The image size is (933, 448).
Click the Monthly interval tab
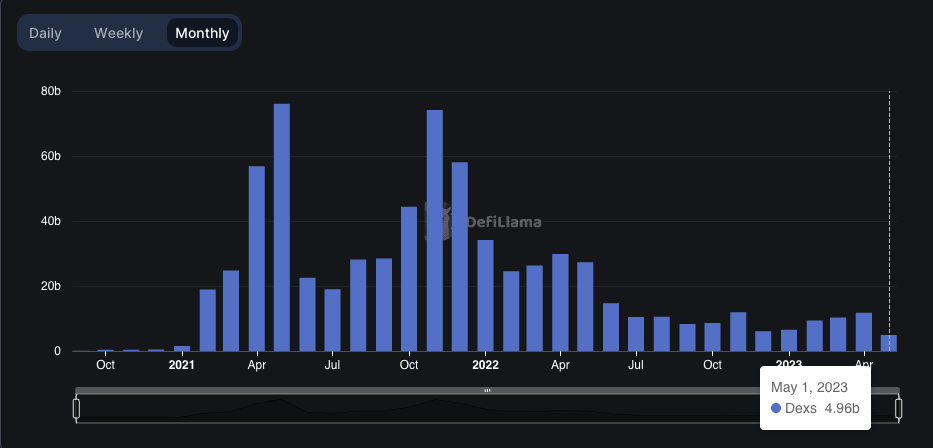(202, 33)
